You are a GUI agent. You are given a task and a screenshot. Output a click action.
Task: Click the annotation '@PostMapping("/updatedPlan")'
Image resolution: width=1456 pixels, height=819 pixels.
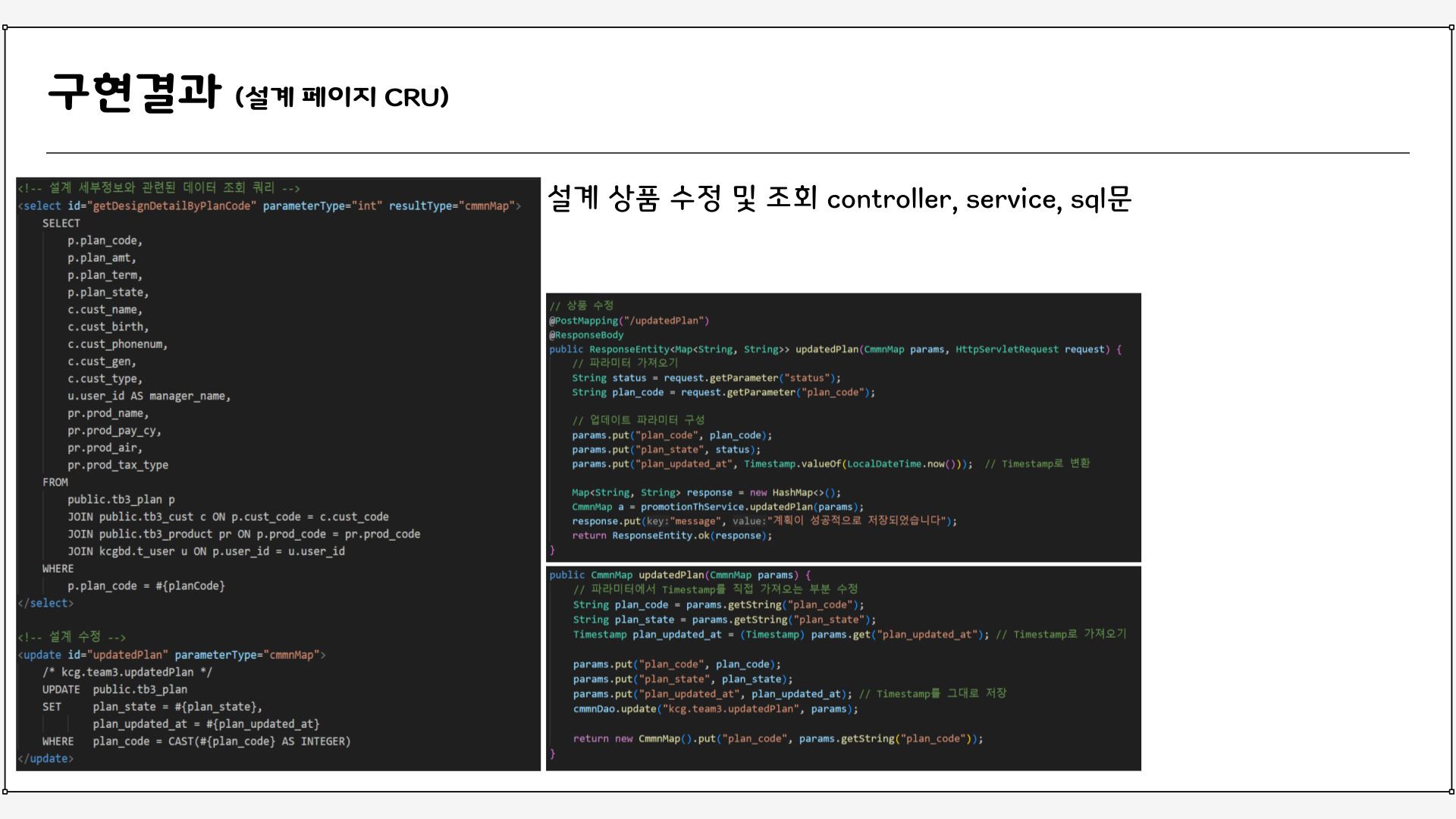[629, 321]
